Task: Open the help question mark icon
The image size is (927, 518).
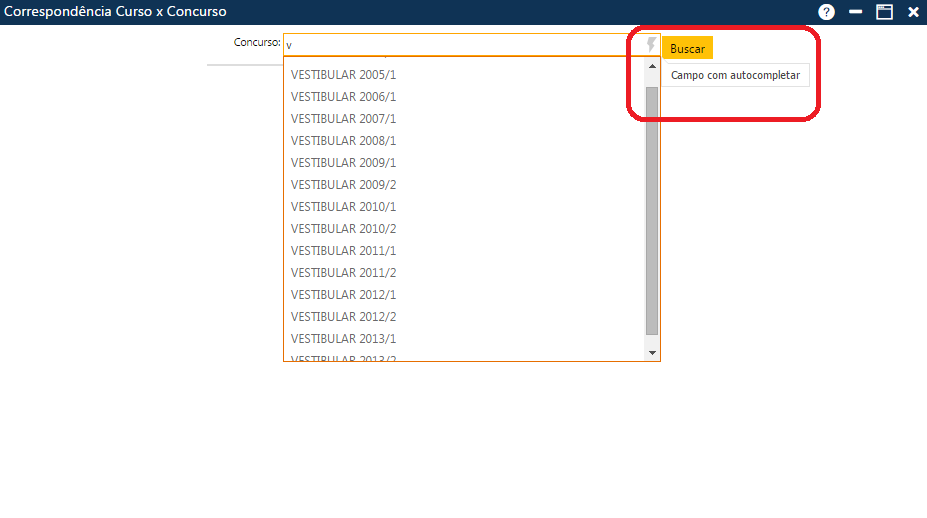Action: tap(826, 12)
